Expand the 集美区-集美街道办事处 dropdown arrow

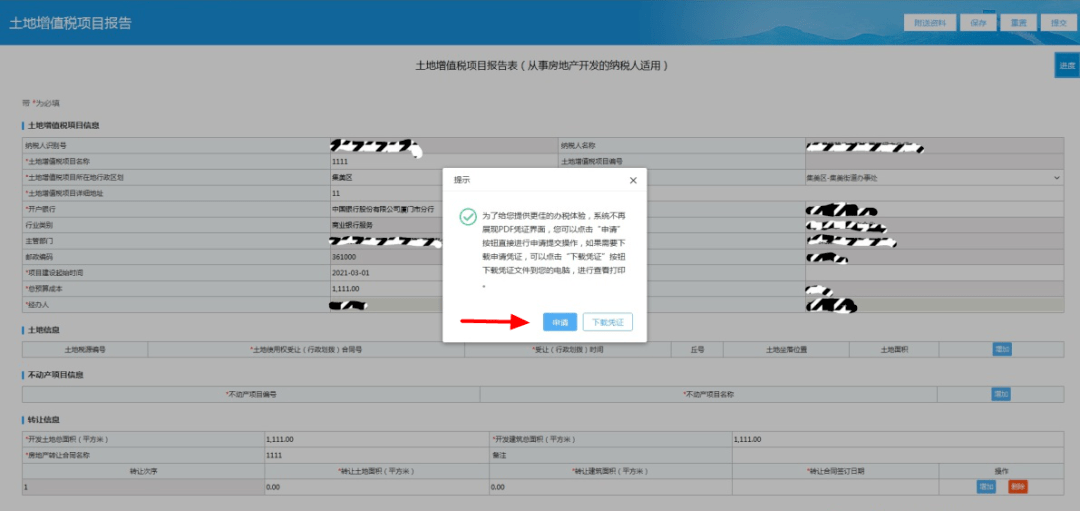tap(1057, 178)
